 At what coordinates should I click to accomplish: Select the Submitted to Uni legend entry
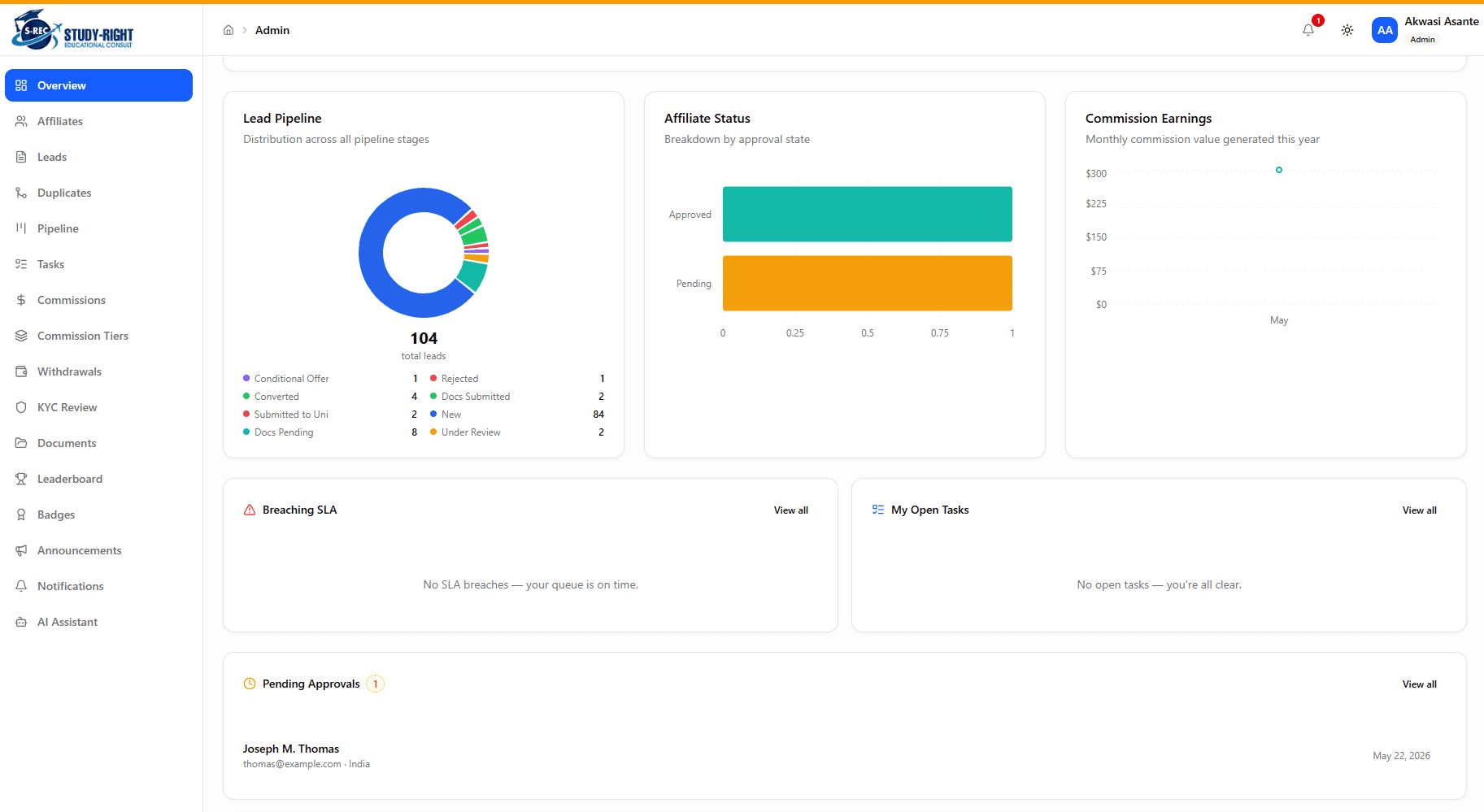[x=330, y=415]
